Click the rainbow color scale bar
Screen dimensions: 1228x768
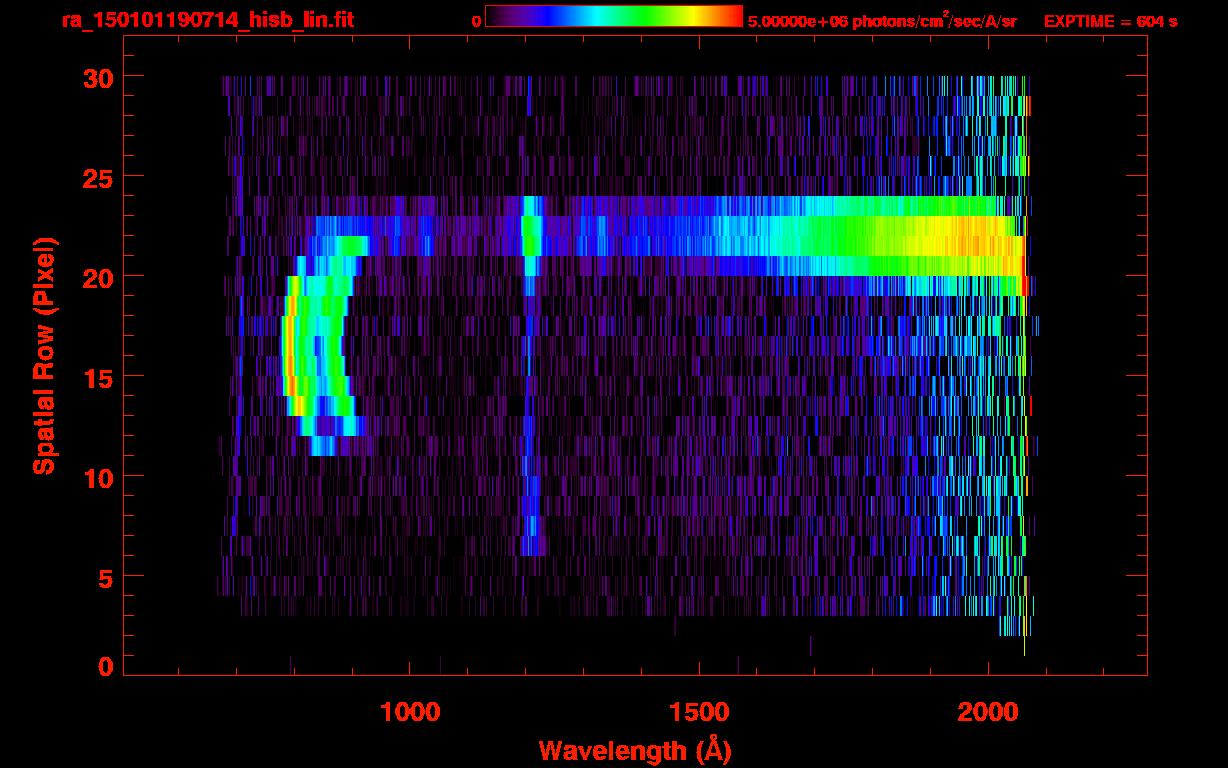pos(613,16)
